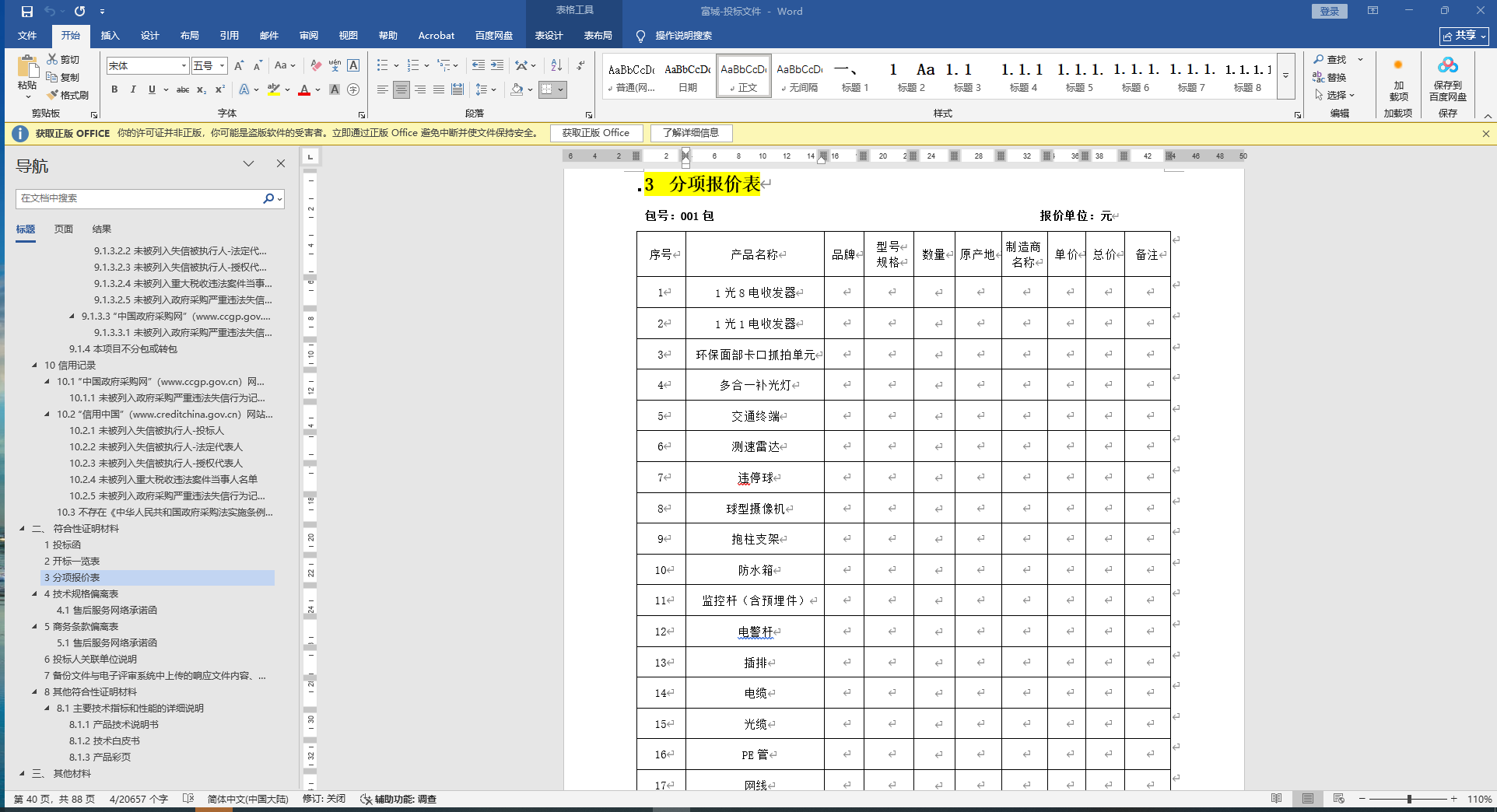Toggle align text right
Screen dimensions: 1497x812
(x=420, y=89)
